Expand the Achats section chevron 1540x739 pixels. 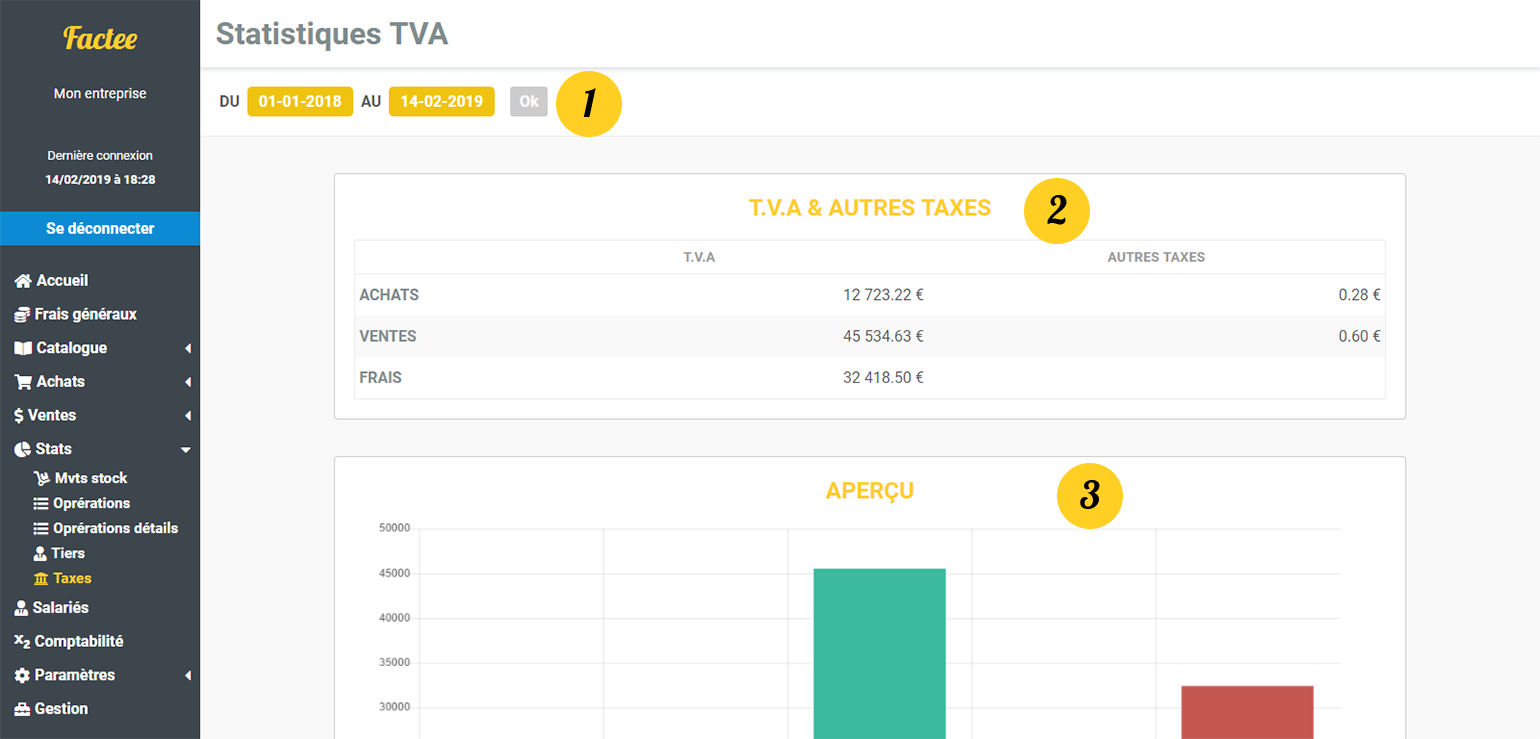[x=186, y=381]
